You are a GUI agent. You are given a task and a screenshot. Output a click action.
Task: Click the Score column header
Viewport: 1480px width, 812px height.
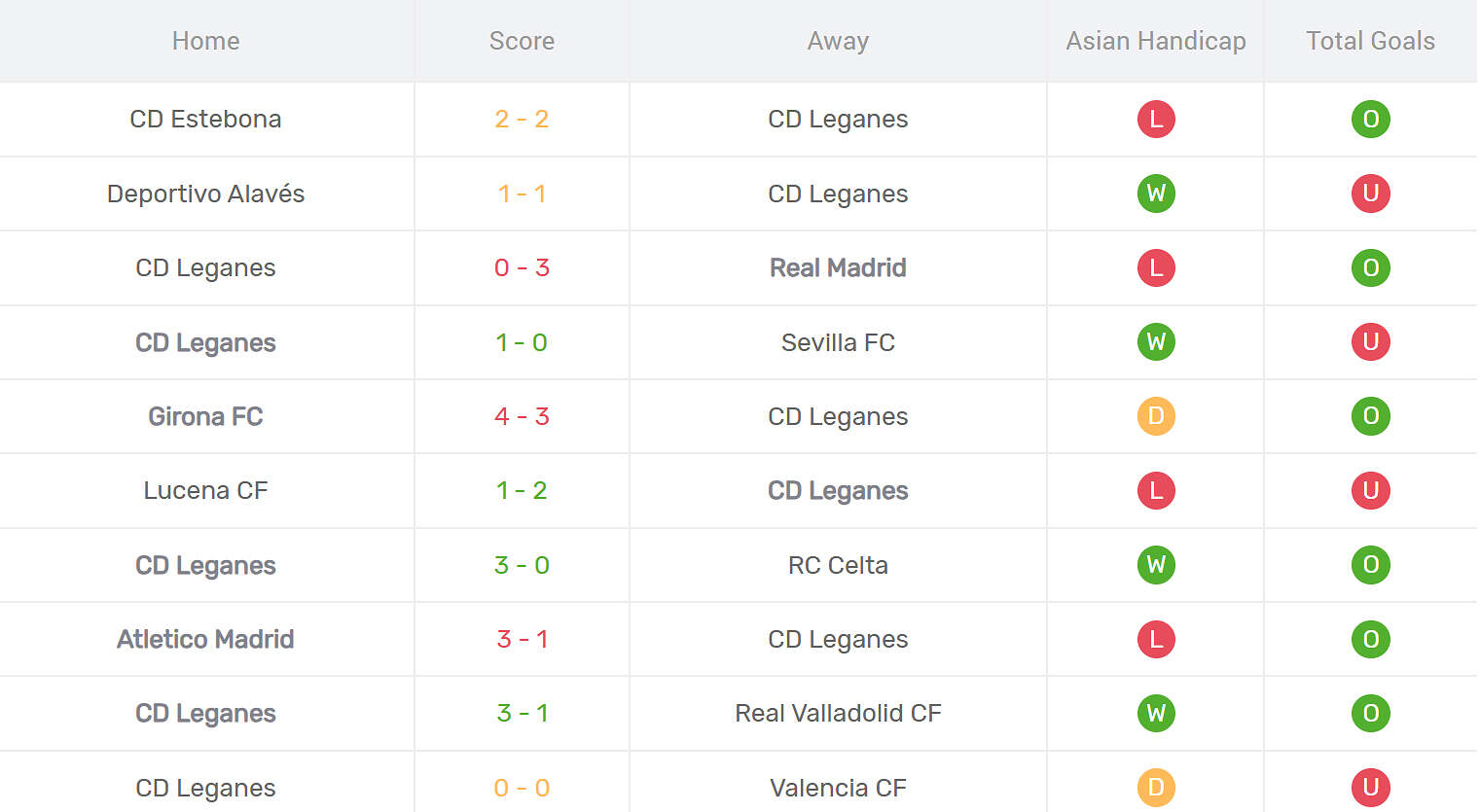(522, 41)
